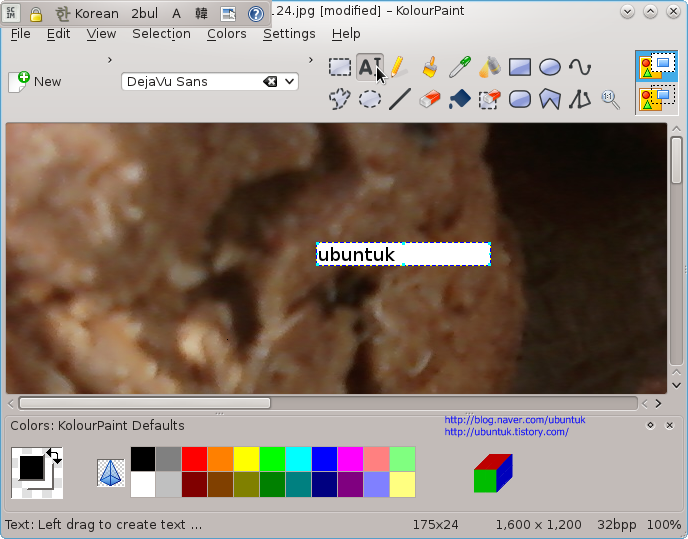Select the Connected Lines tool

click(x=580, y=99)
